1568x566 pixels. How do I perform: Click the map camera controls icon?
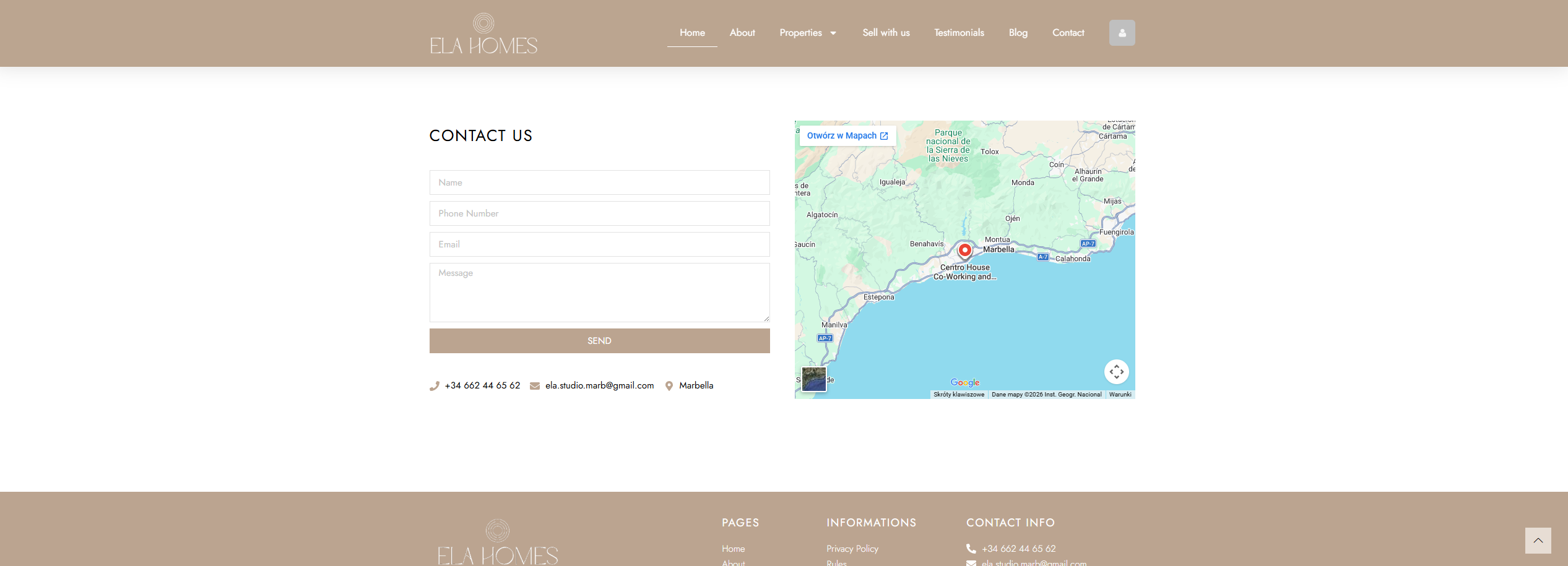point(1116,372)
